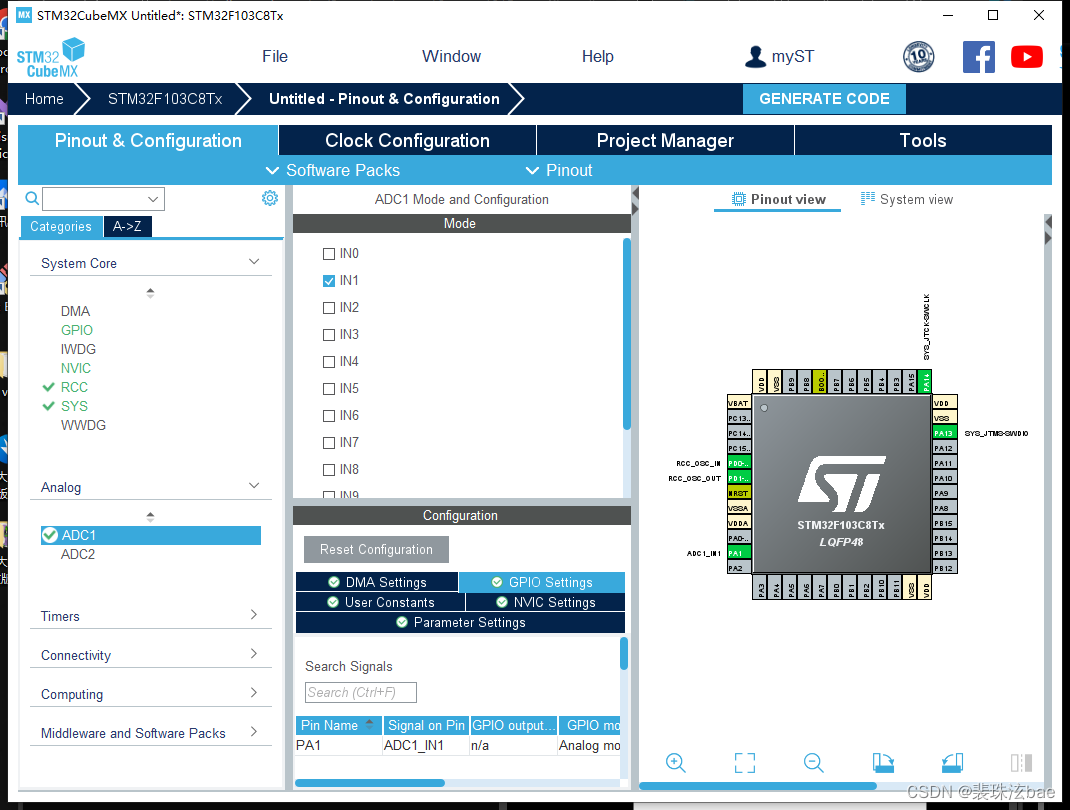Image resolution: width=1070 pixels, height=810 pixels.
Task: Select the PD0 RCC_OSC_IN pin on chip
Action: tap(739, 463)
